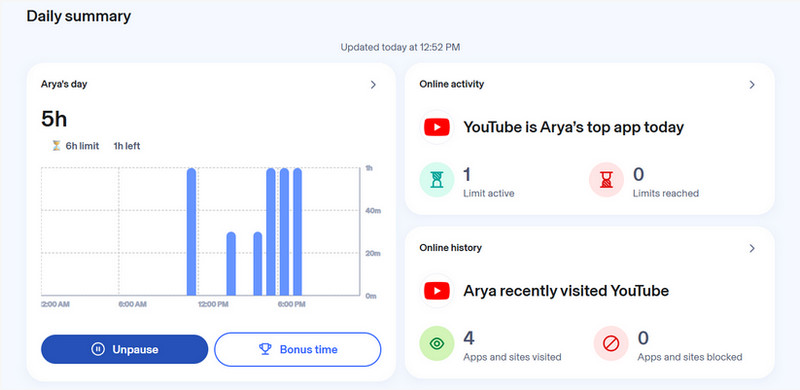Expand Arya's day details chevron
The width and height of the screenshot is (800, 390).
[373, 85]
